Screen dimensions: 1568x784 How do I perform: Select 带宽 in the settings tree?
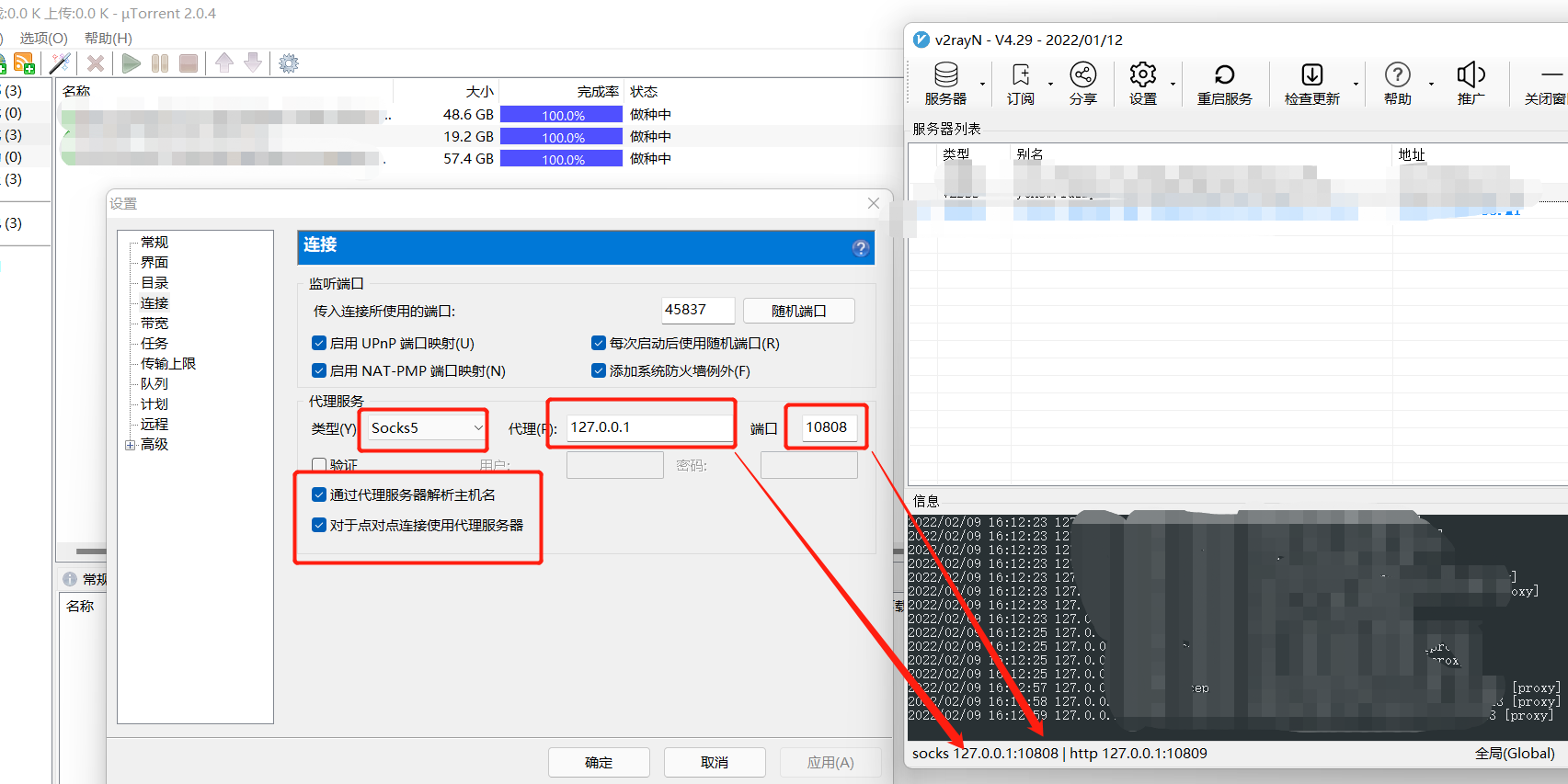[155, 324]
